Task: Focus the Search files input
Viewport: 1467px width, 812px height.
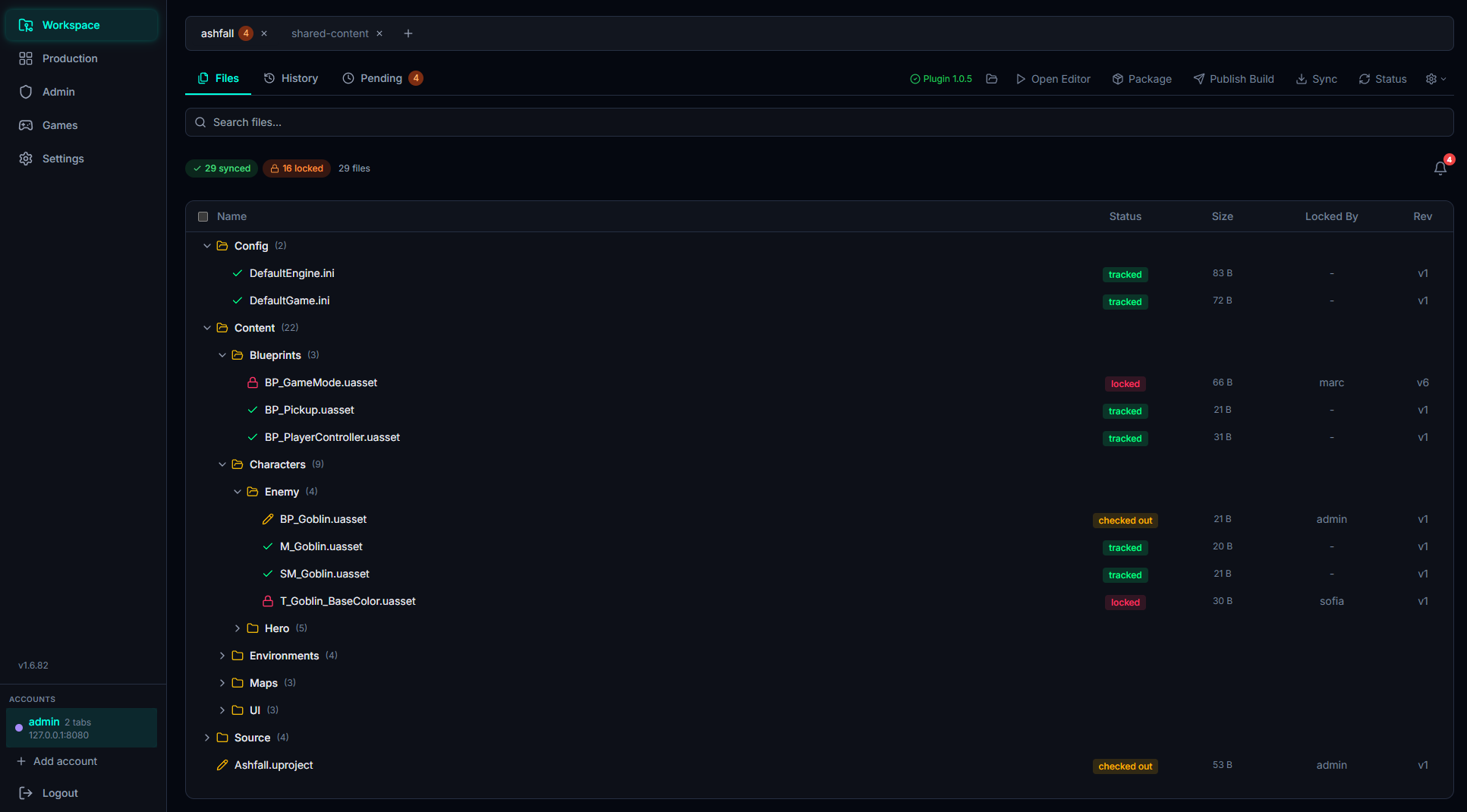Action: (x=820, y=122)
